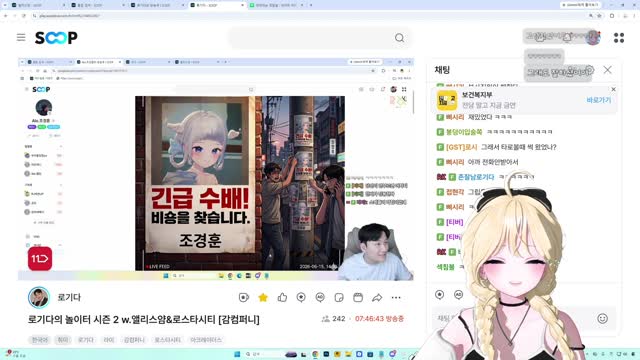This screenshot has height=360, width=640.
Task: Click the AD balloon icon under the video
Action: coord(320,298)
